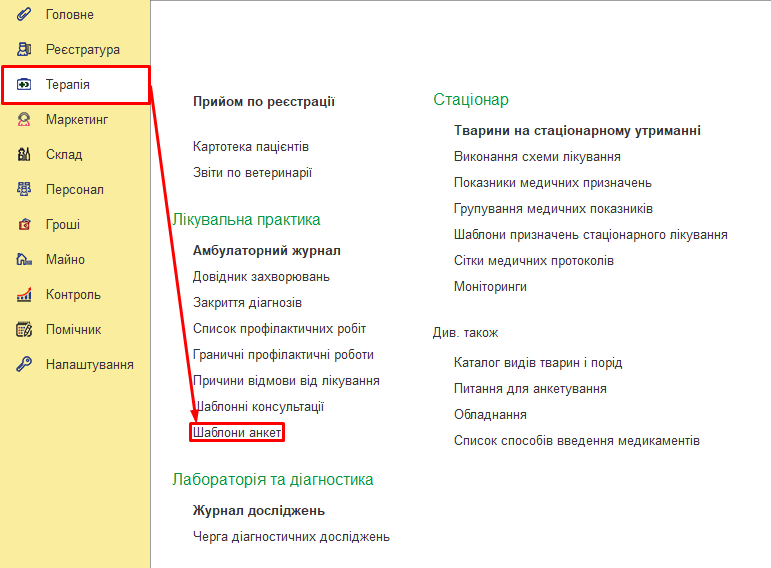Click the Лікувальна практика group heading
Viewport: 771px width, 568px height.
pos(246,219)
